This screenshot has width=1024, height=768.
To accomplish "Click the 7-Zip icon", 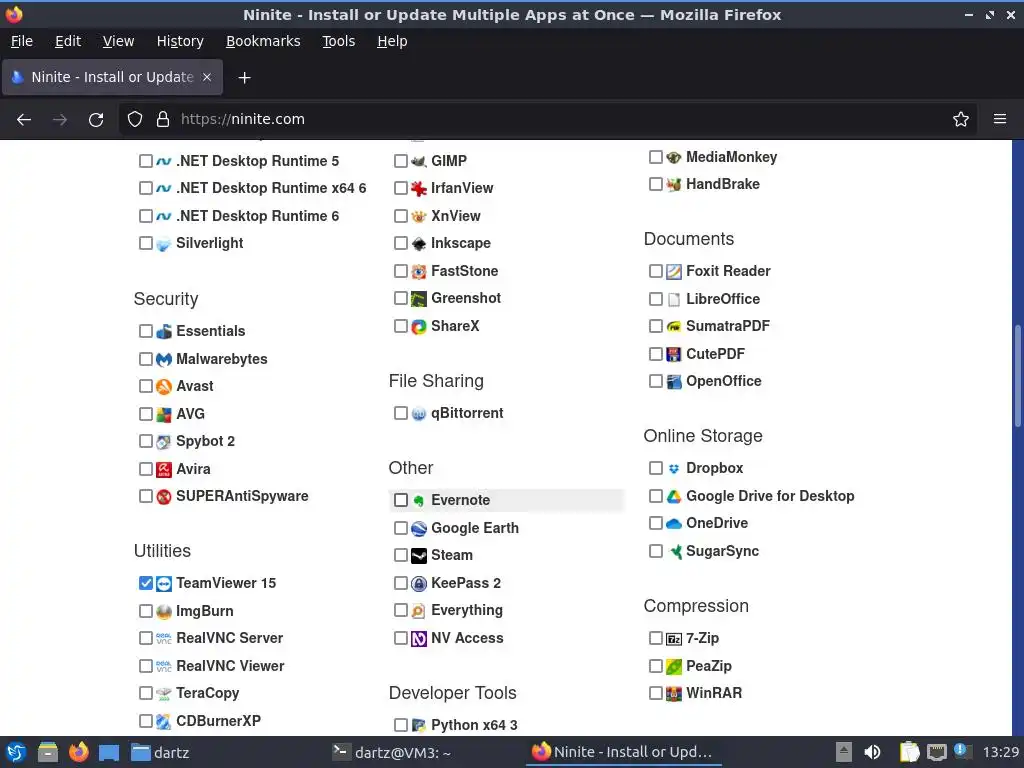I will coord(674,639).
